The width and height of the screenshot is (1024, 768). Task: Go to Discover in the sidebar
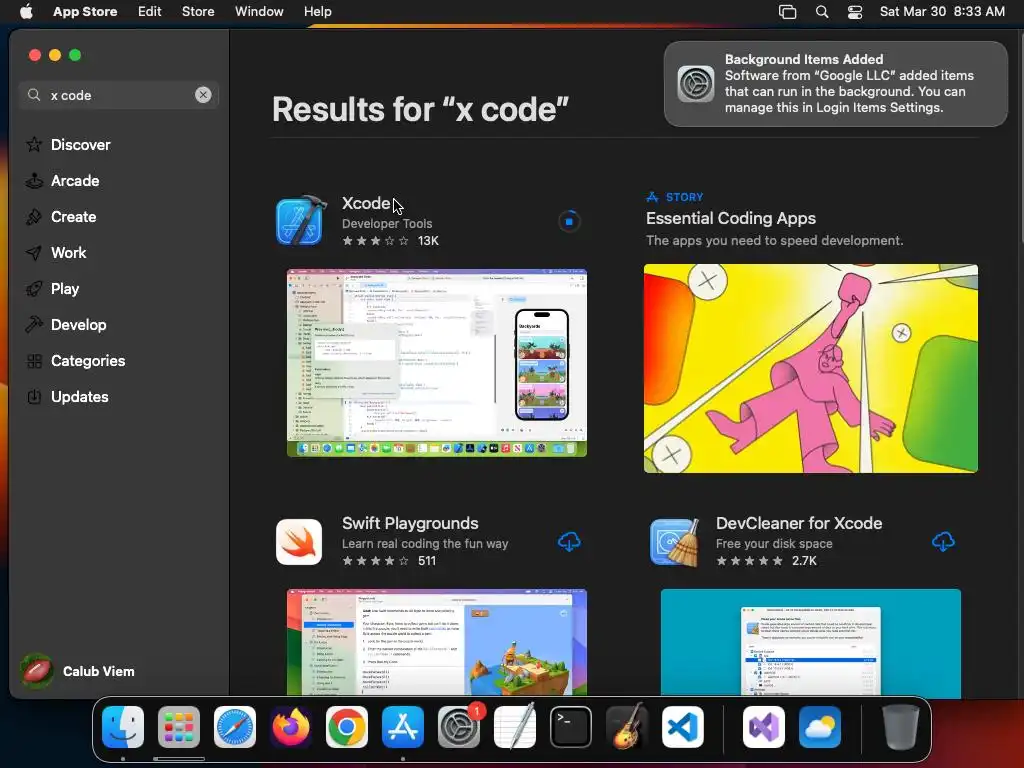click(x=80, y=144)
